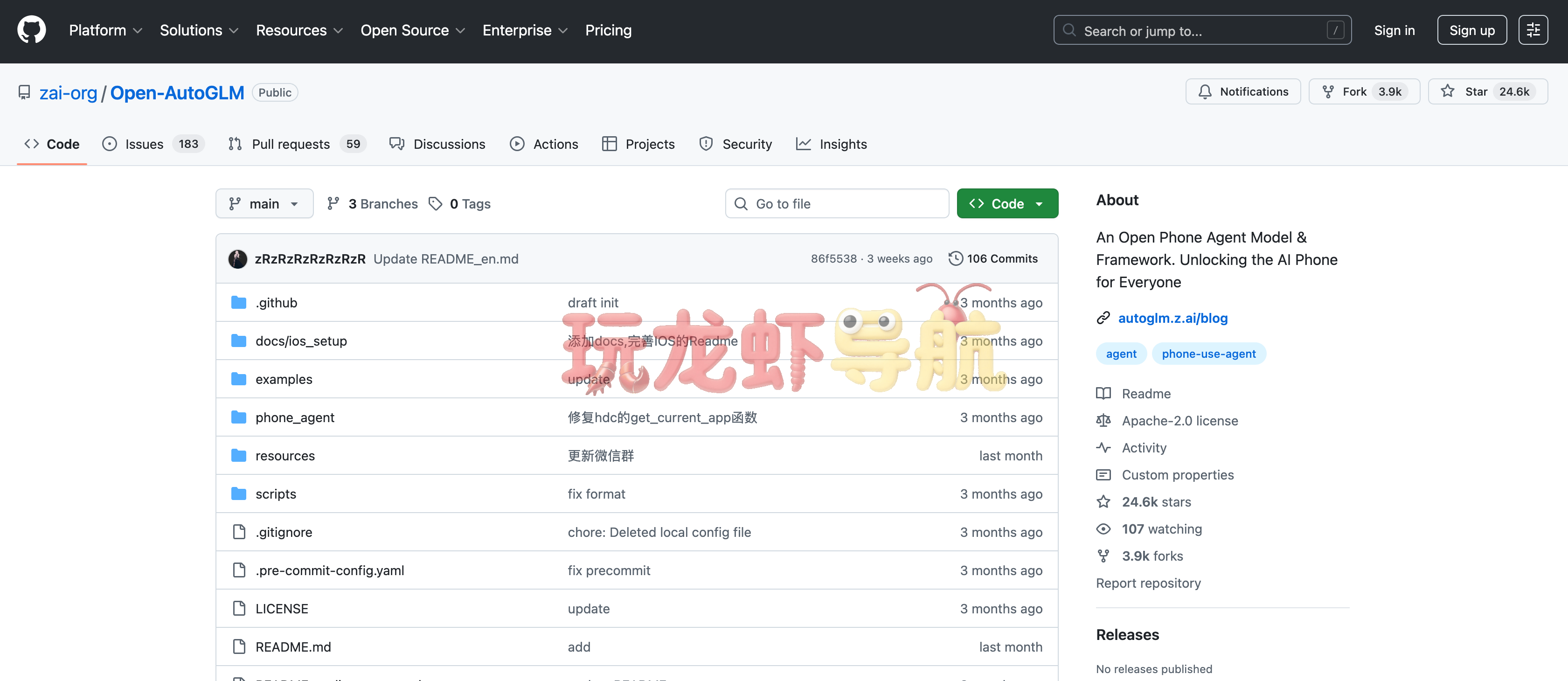View the 106 Commits history

(993, 259)
